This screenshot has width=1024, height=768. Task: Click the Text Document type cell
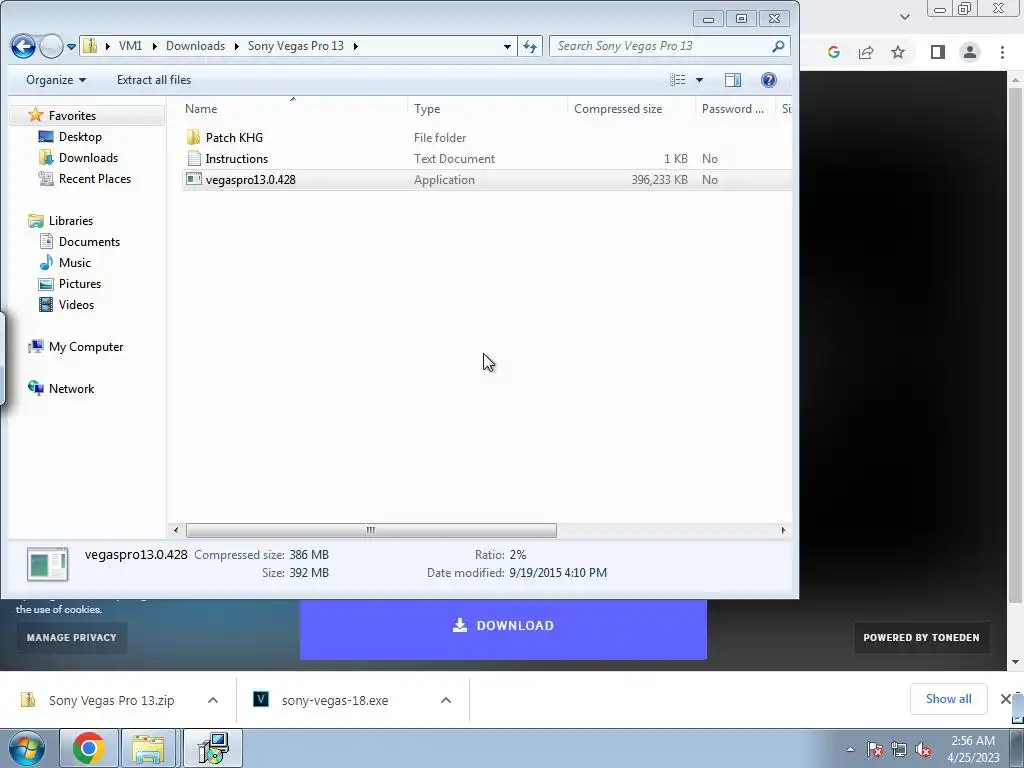coord(455,159)
